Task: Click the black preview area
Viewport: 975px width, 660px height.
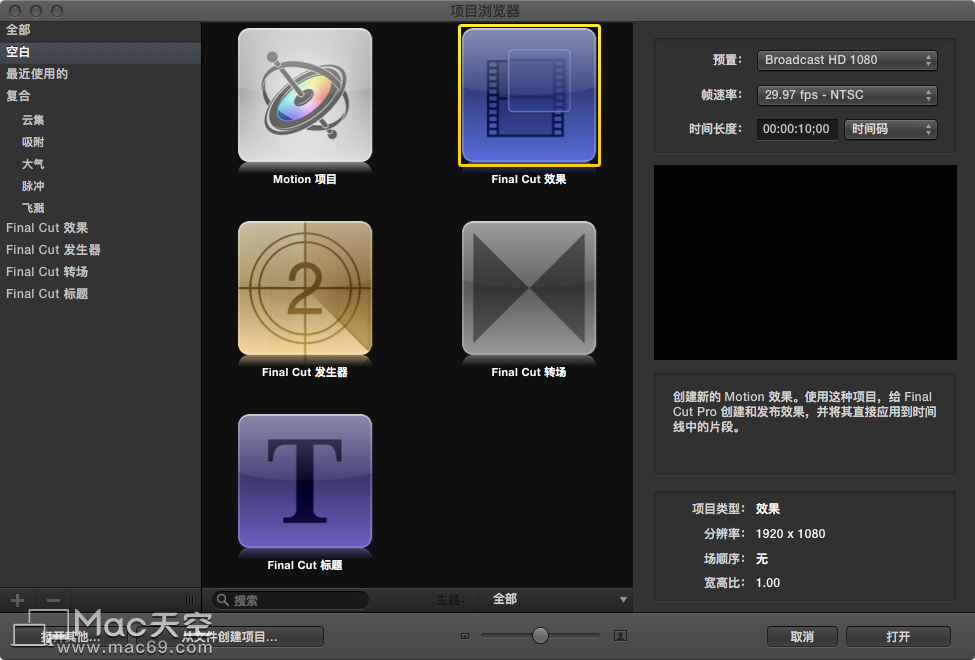Action: coord(805,262)
